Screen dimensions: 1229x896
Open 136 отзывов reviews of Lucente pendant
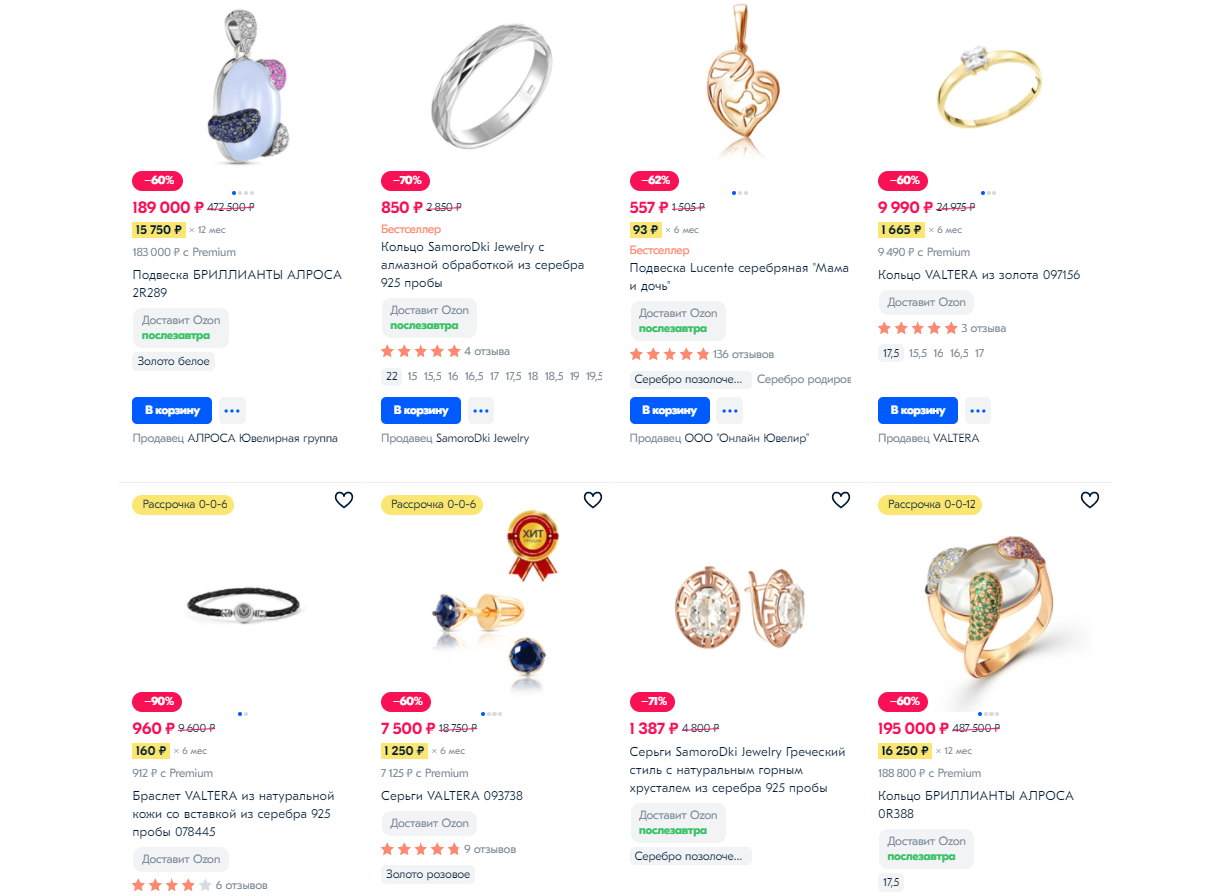tap(743, 354)
